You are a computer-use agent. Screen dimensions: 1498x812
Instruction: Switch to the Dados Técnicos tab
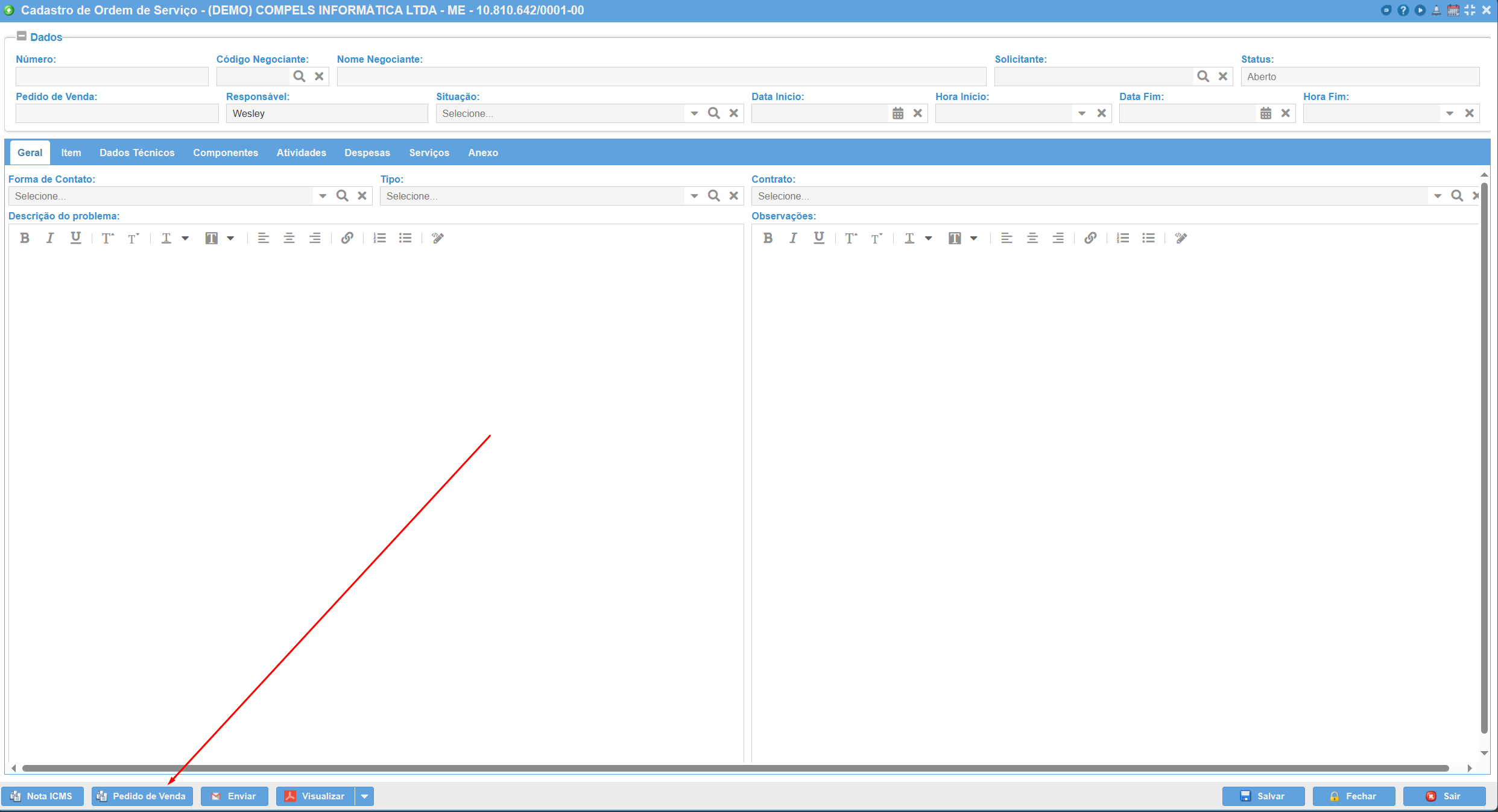coord(137,153)
